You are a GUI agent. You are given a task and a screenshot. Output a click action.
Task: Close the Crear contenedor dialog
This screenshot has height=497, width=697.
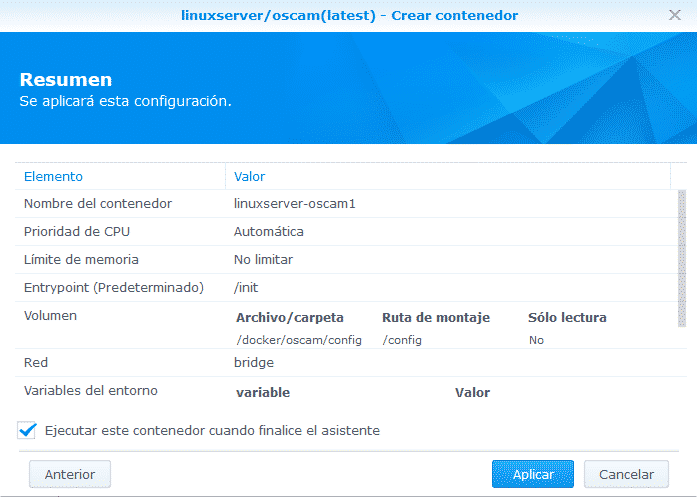[x=675, y=16]
